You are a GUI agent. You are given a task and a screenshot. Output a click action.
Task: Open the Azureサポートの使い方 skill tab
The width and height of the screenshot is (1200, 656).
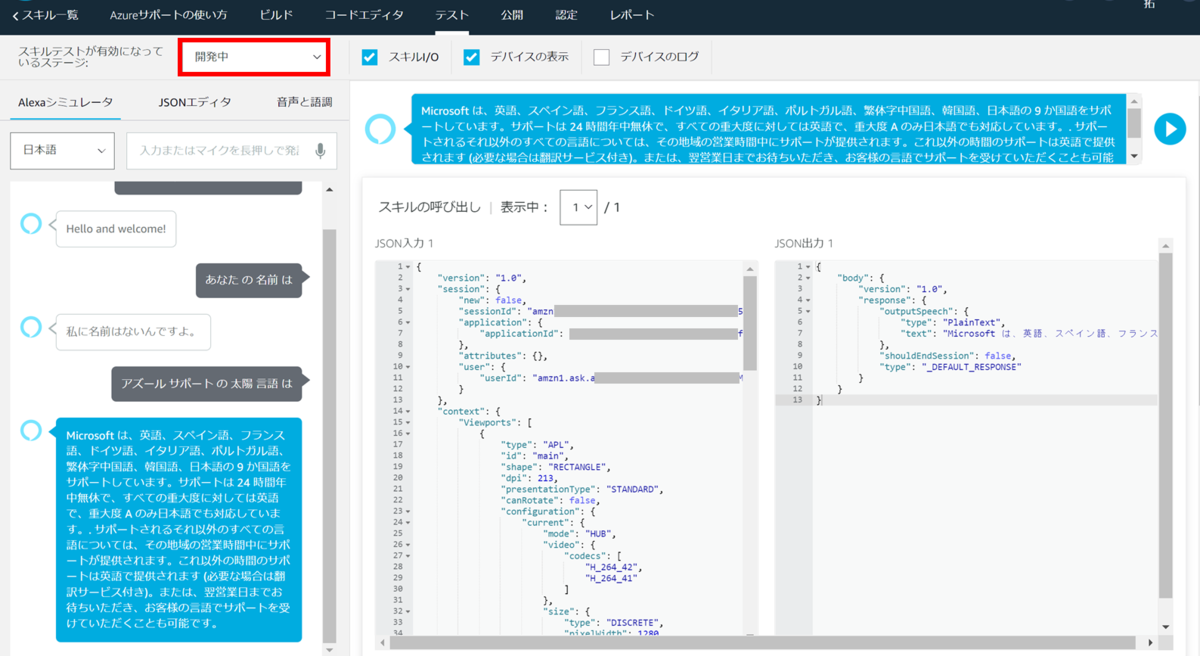pos(167,15)
